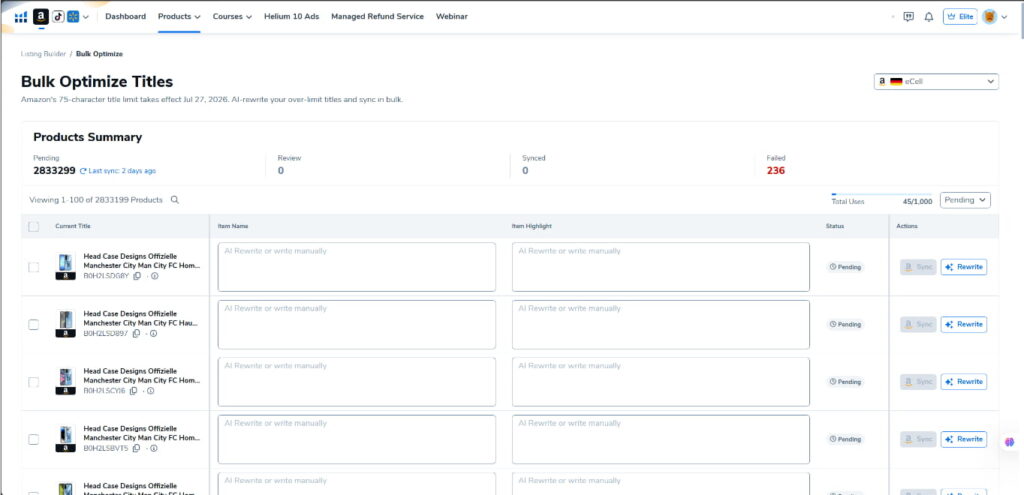
Task: Click Rewrite for product B0H2LSD897
Action: [963, 325]
